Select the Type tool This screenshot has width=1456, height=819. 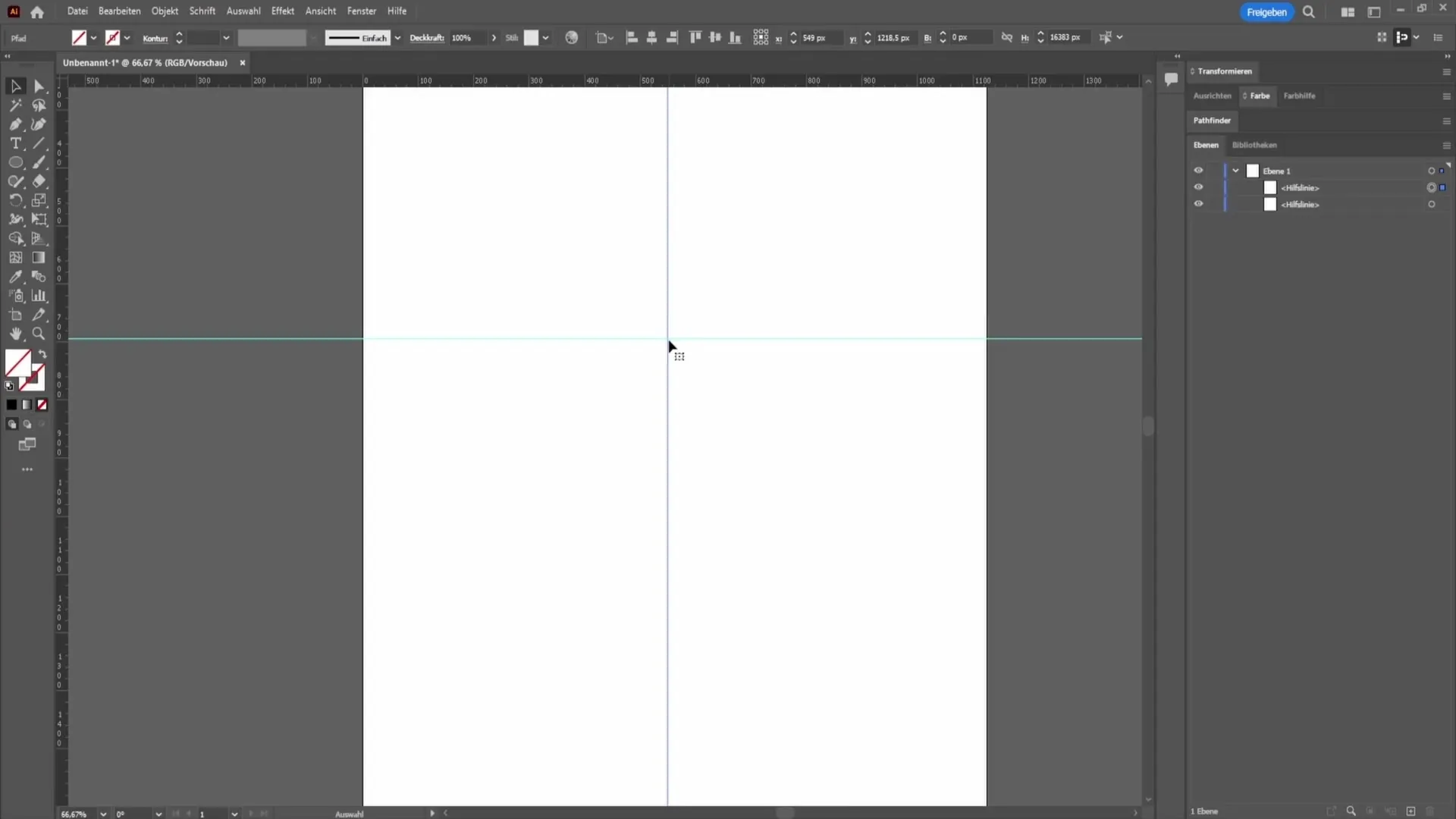(x=15, y=143)
